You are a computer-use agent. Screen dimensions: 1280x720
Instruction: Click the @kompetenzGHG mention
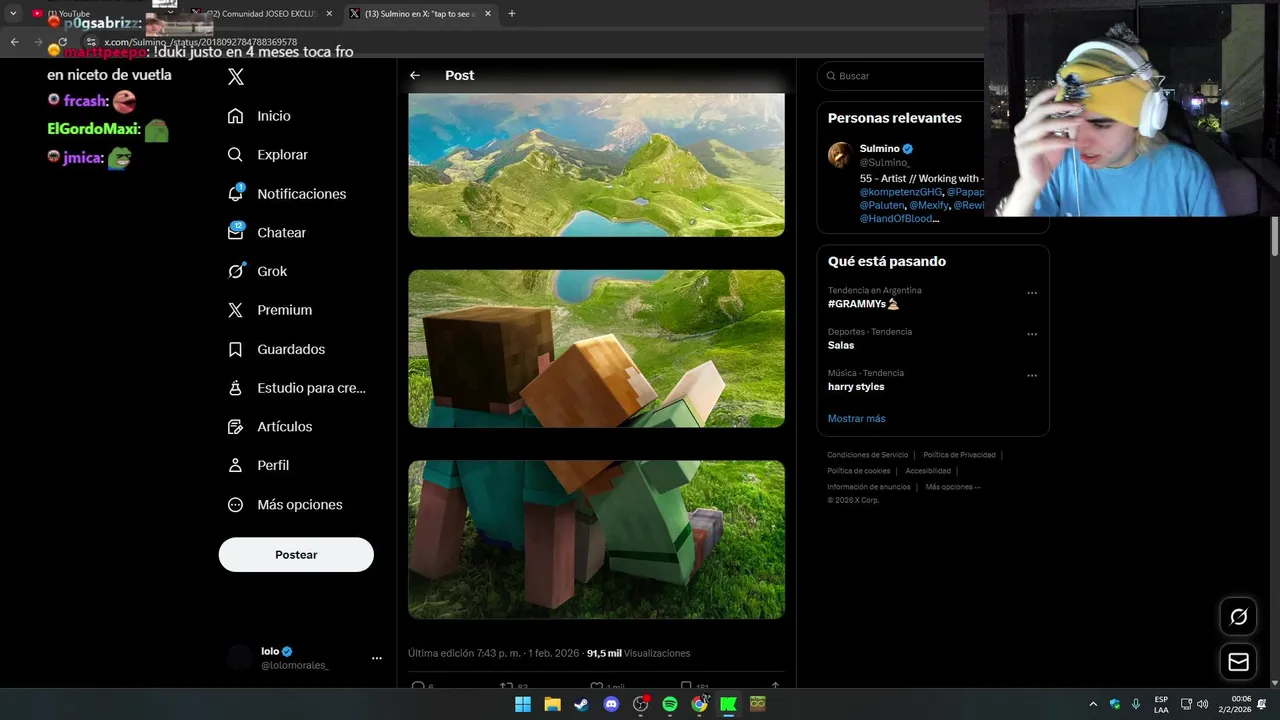pyautogui.click(x=901, y=192)
